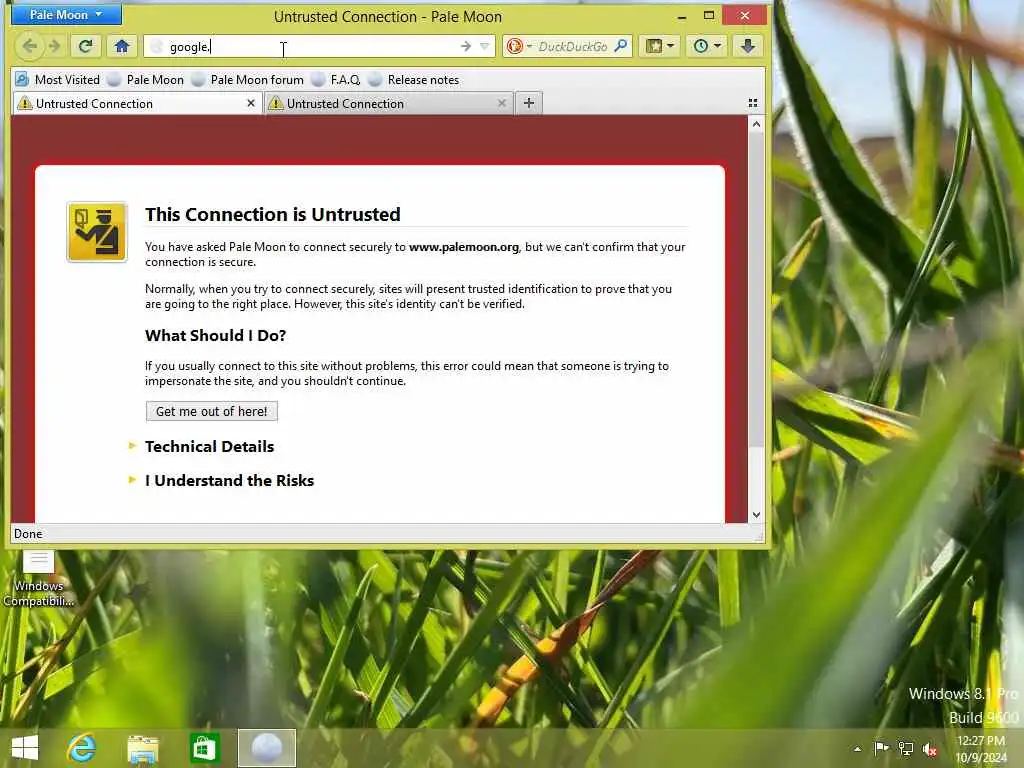Open the Downloads arrow button
The image size is (1024, 768).
748,46
